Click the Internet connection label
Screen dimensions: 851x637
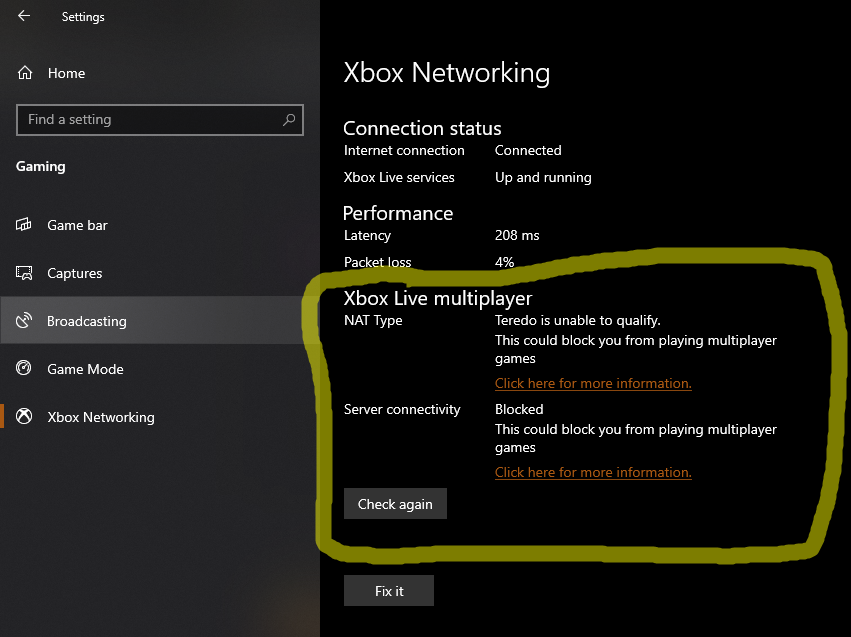tap(404, 150)
